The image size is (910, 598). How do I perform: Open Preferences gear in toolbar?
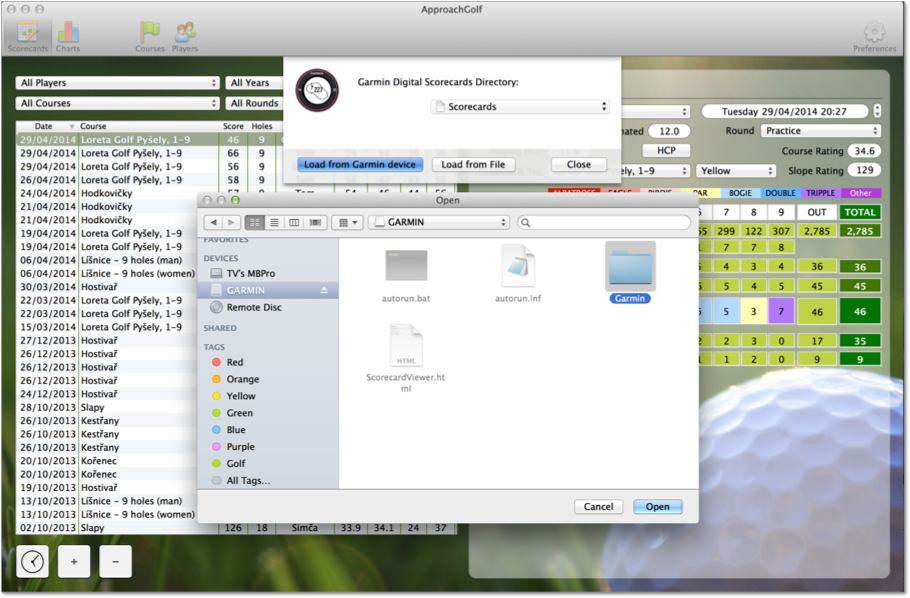pyautogui.click(x=874, y=37)
